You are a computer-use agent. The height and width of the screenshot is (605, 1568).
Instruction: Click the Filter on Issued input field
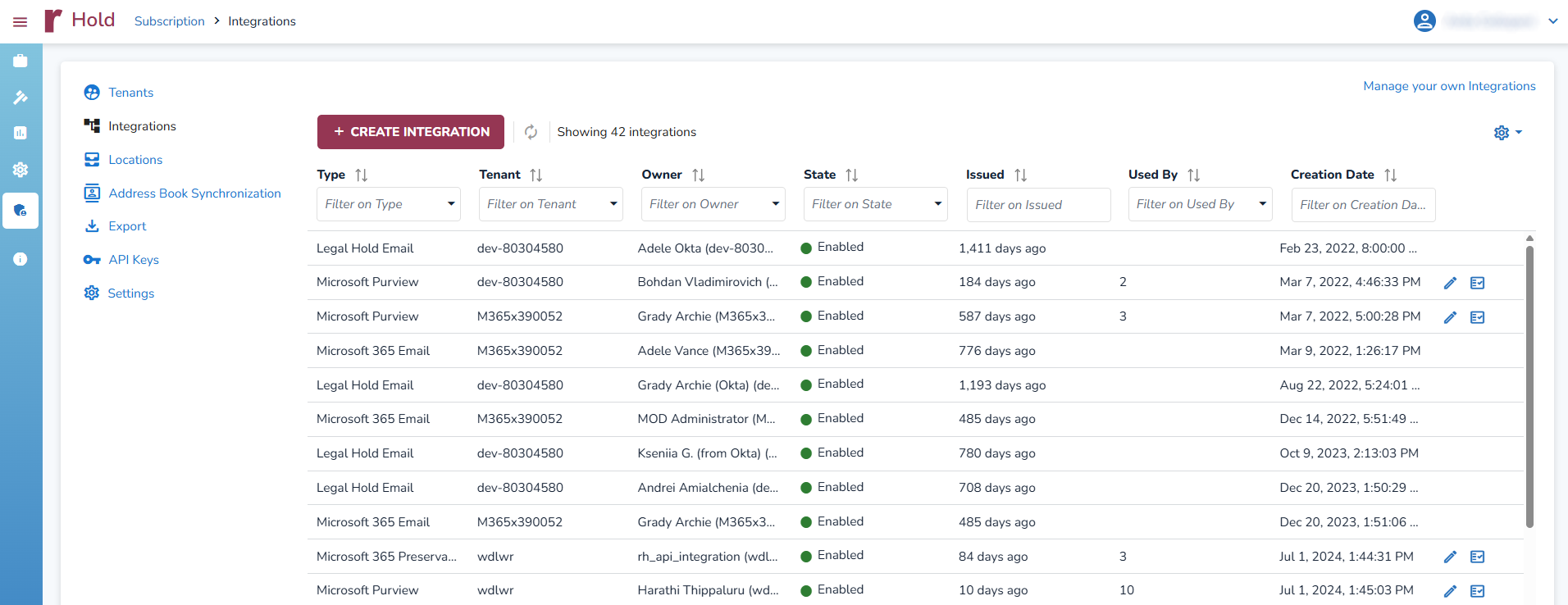pyautogui.click(x=1037, y=205)
